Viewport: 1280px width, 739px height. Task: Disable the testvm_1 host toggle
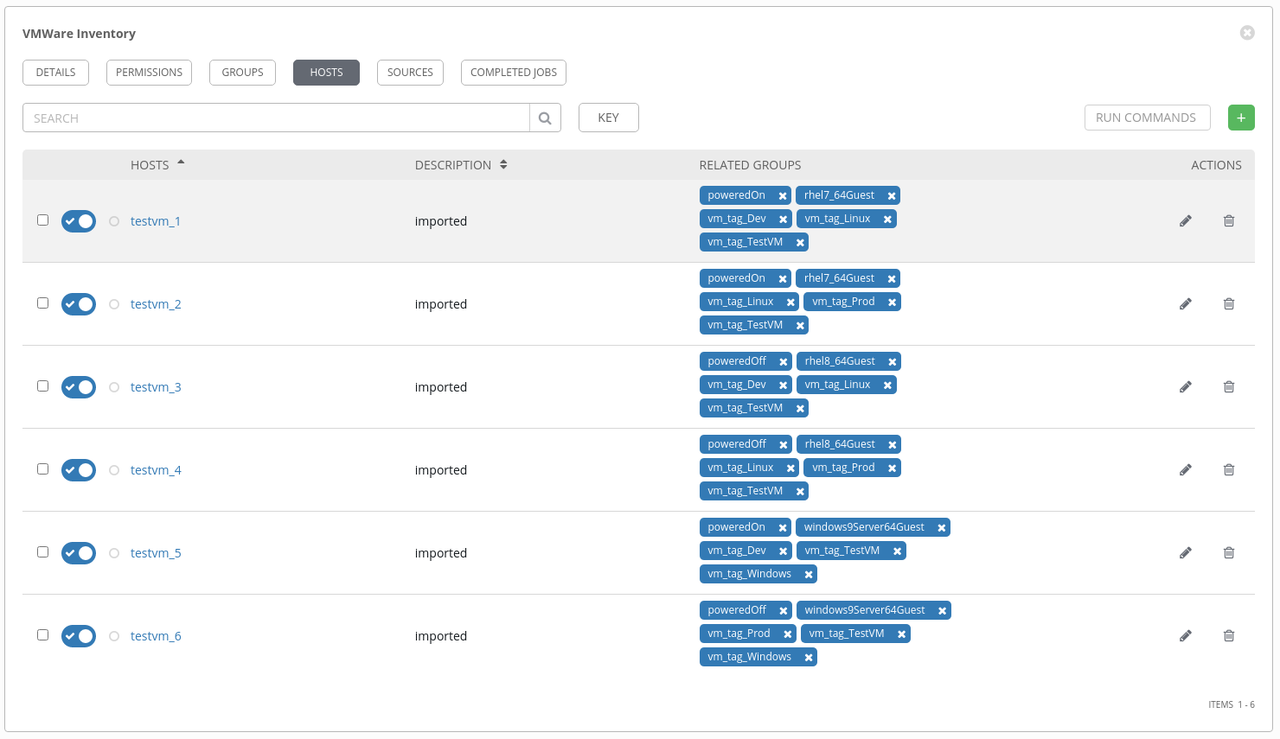tap(78, 220)
